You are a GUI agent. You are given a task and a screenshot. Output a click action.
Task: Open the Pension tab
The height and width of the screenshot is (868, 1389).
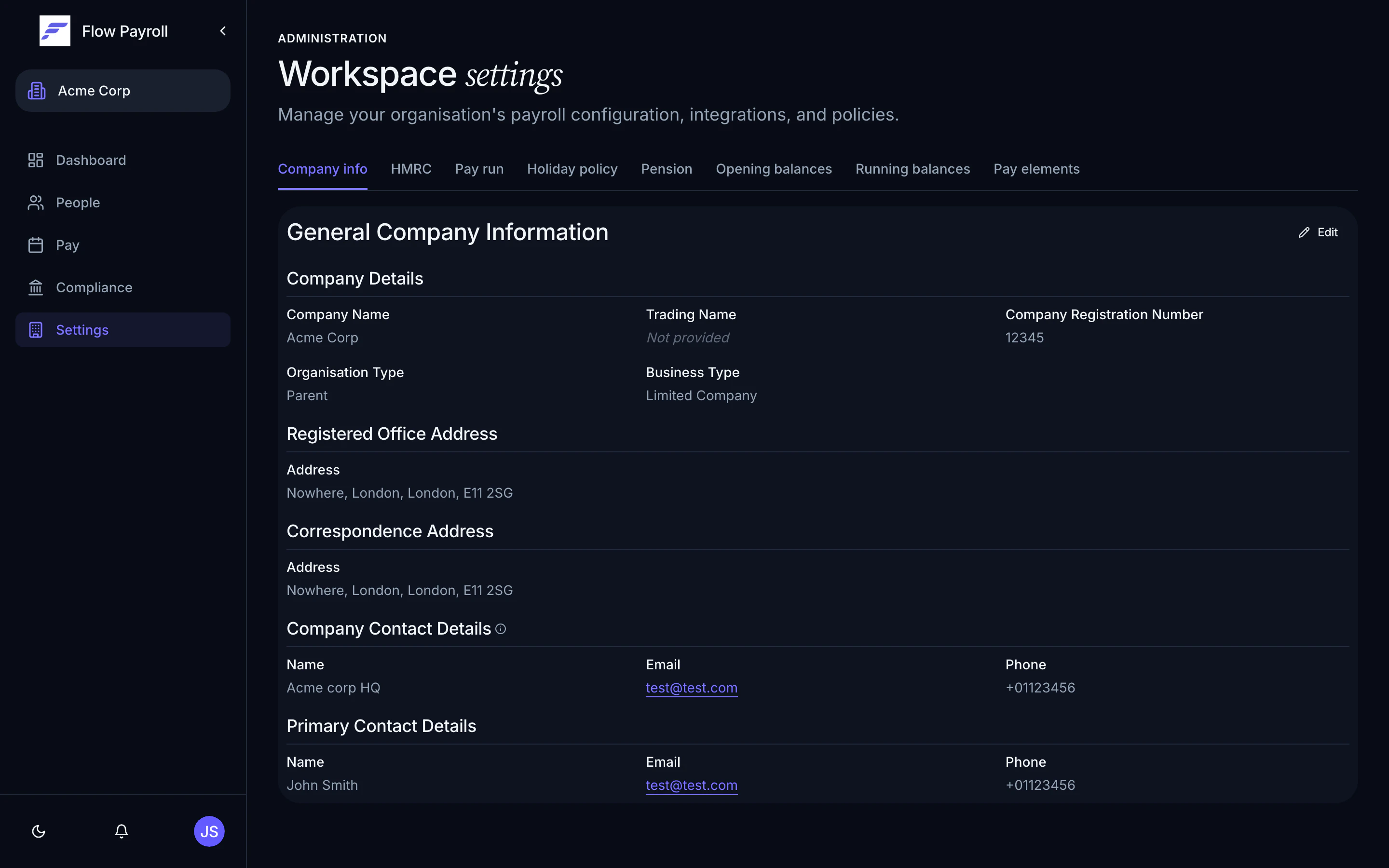pos(667,169)
